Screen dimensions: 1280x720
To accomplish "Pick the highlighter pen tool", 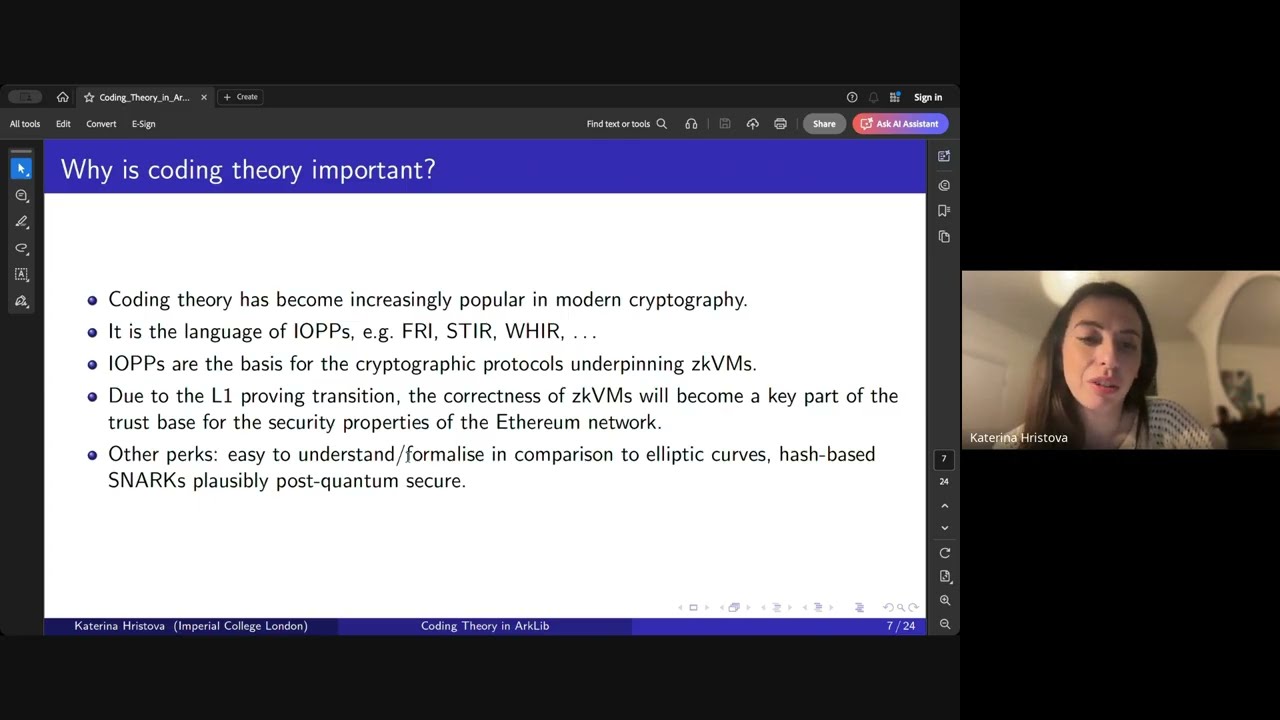I will 22,222.
